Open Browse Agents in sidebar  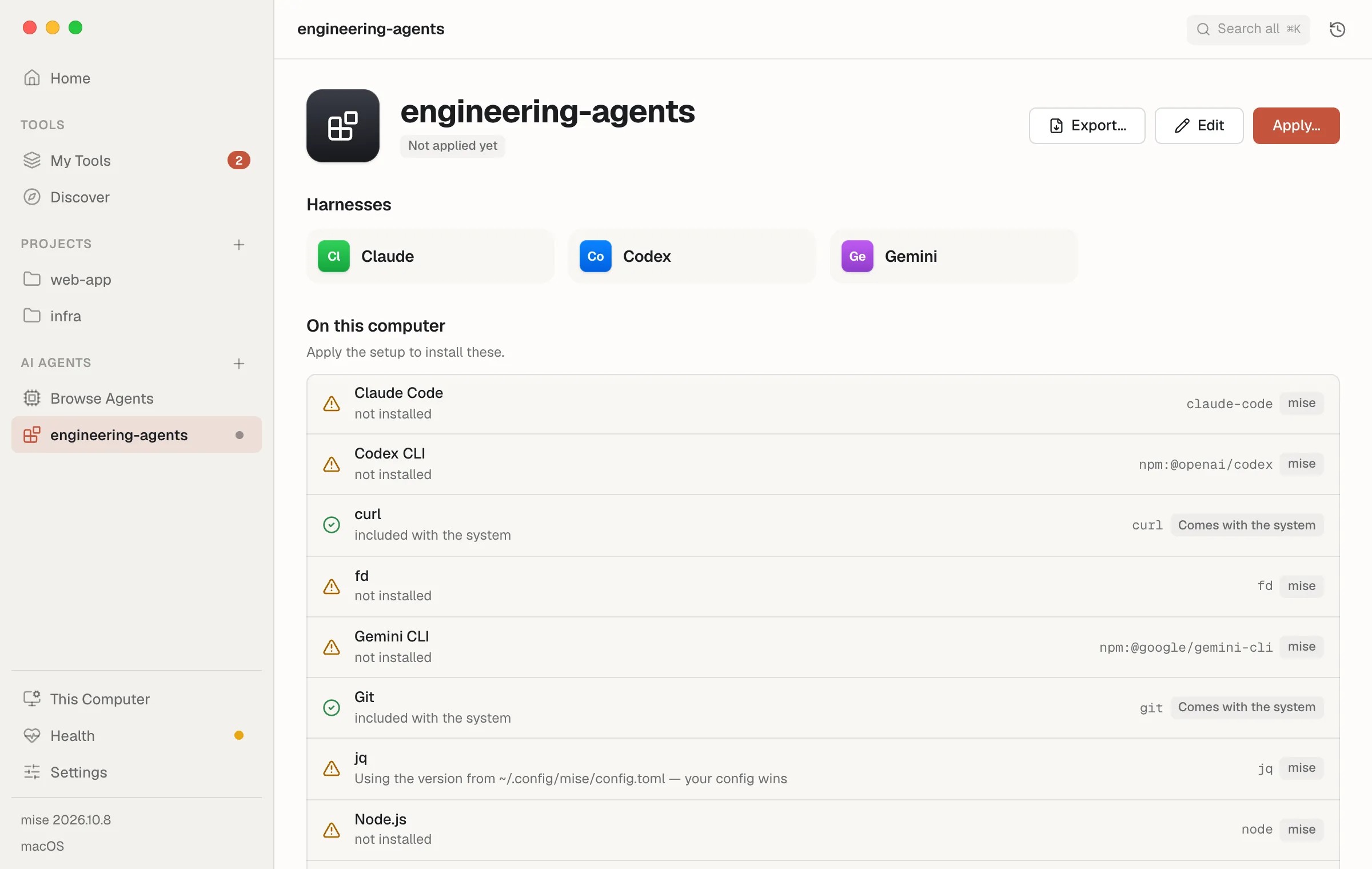(137, 398)
